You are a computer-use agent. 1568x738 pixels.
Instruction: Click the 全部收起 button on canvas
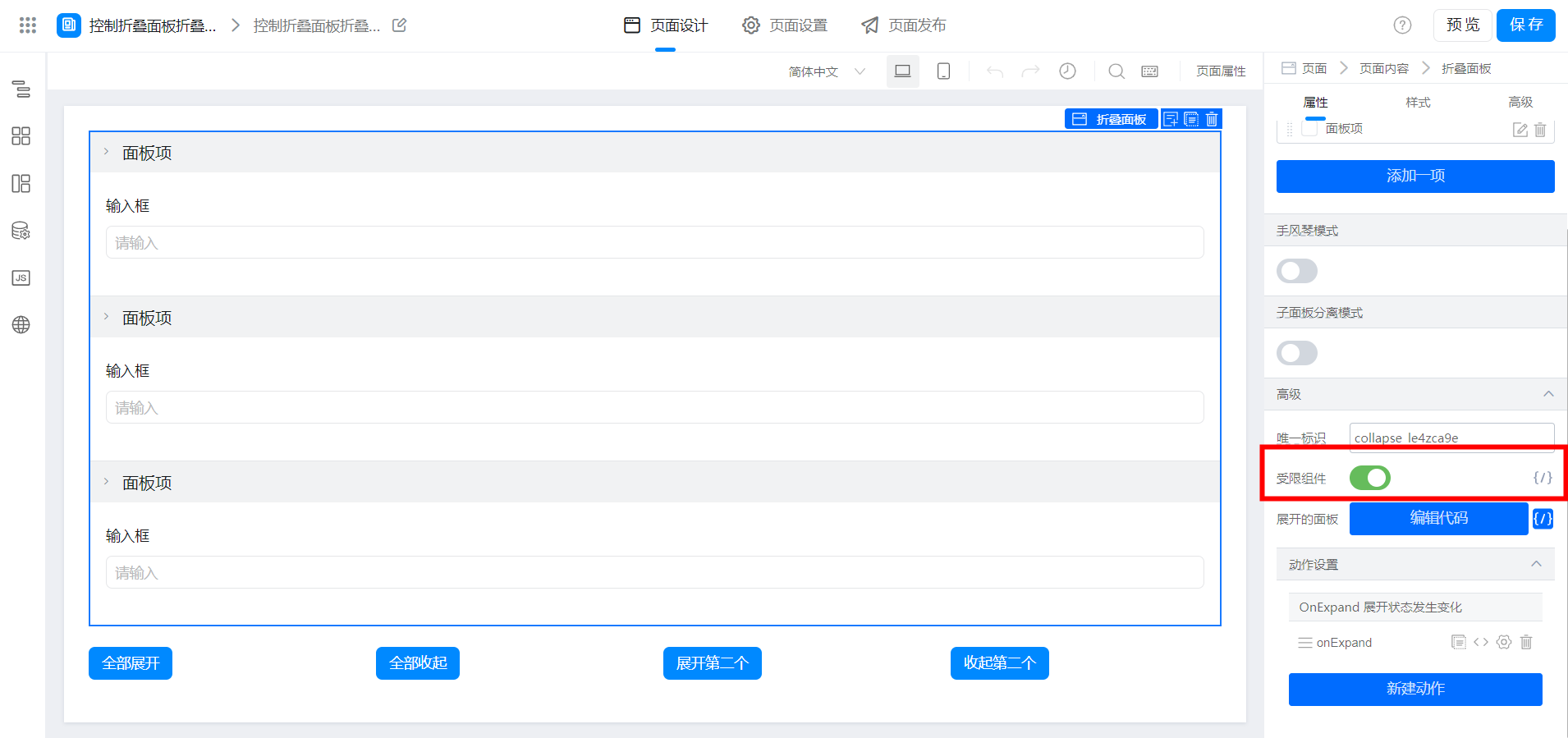tap(418, 663)
